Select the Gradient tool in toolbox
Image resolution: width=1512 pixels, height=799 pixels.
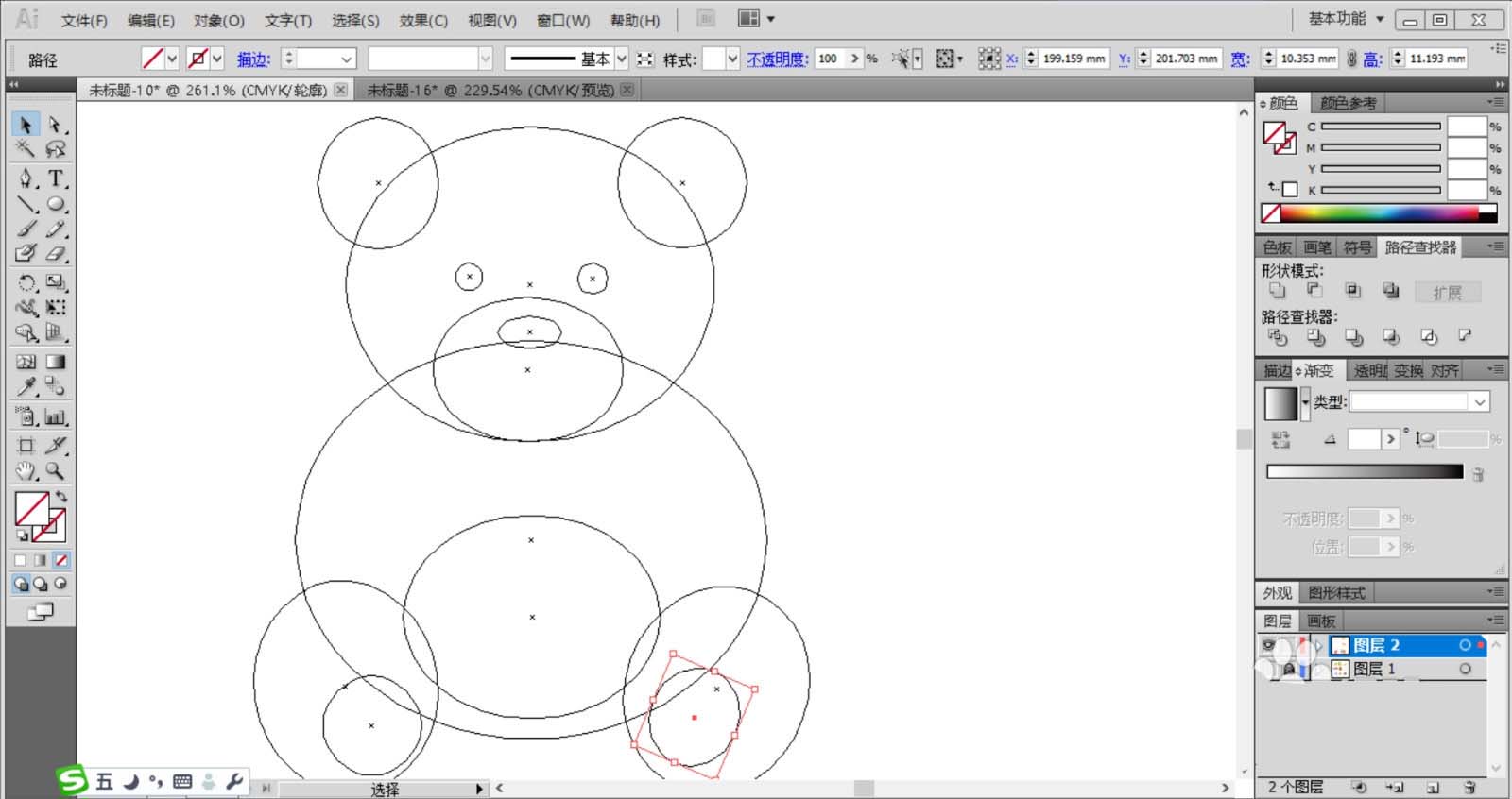point(56,362)
